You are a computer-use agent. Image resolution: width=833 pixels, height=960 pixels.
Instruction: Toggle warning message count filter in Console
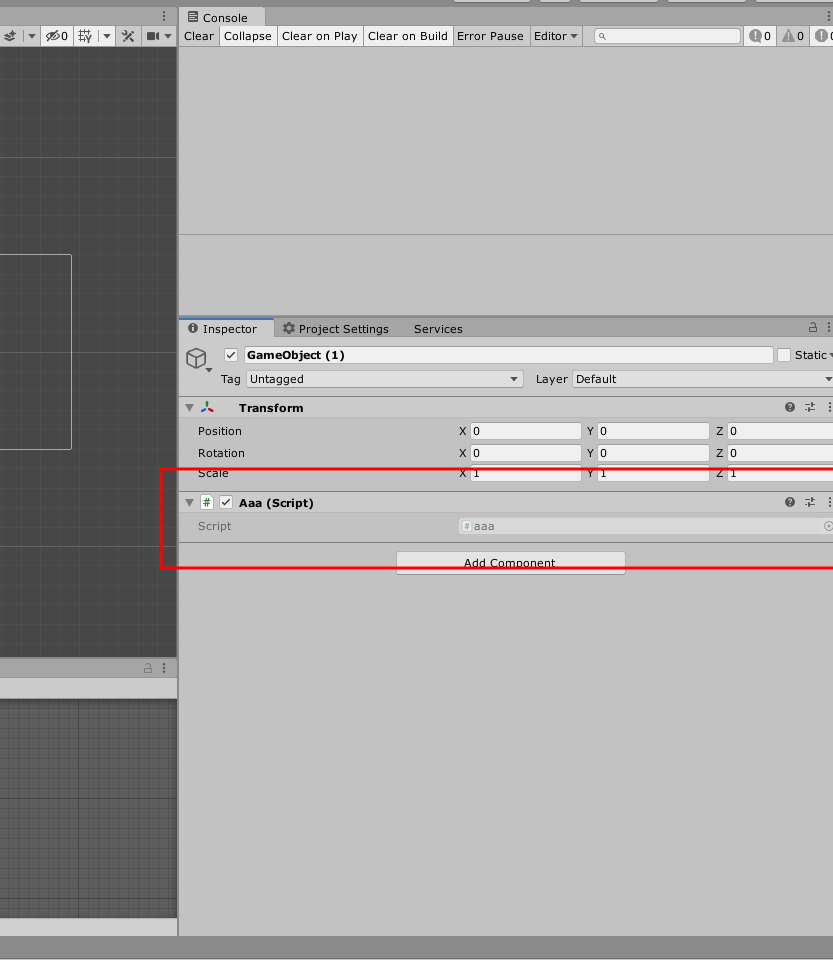tap(793, 36)
